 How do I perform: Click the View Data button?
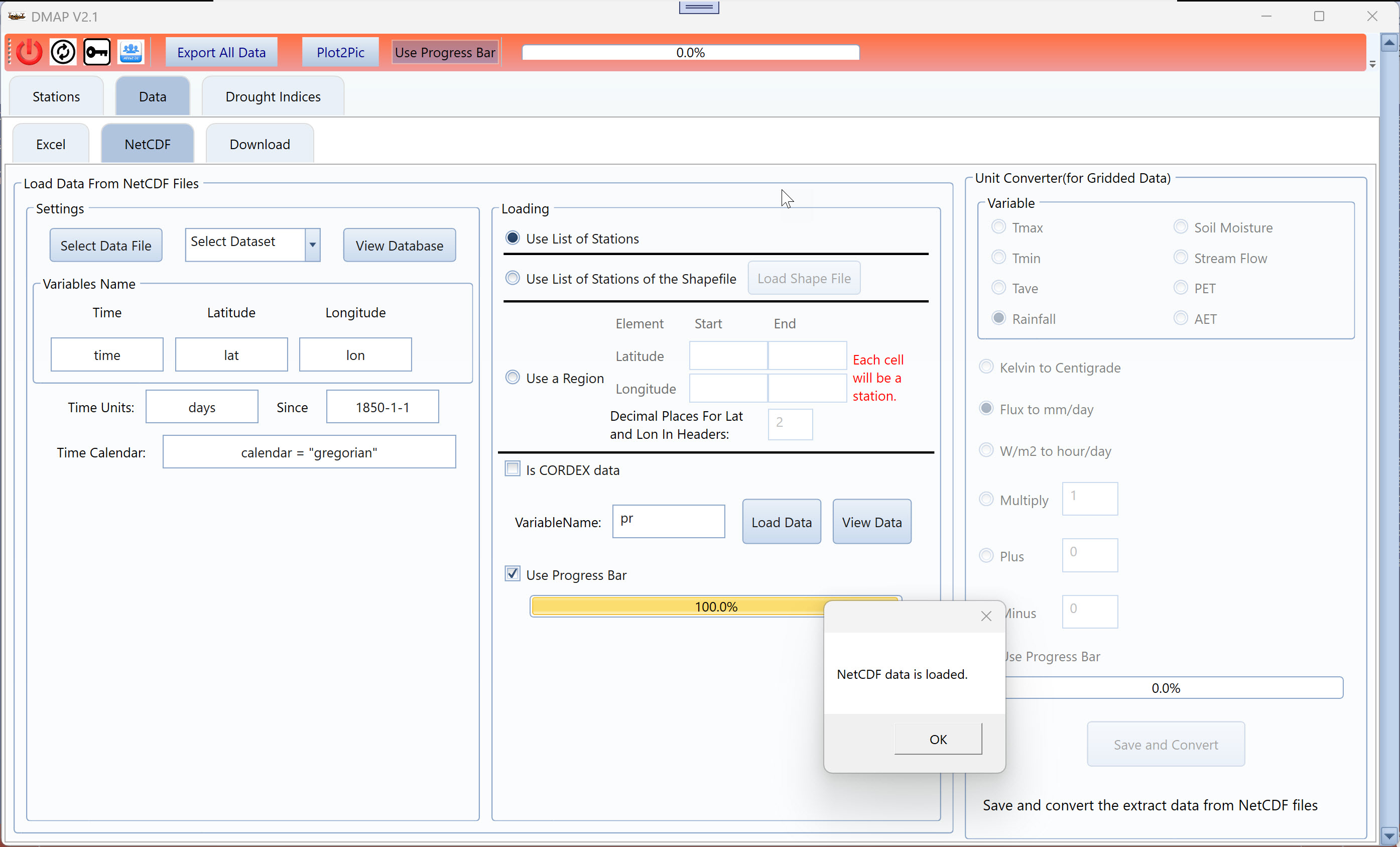pos(872,522)
